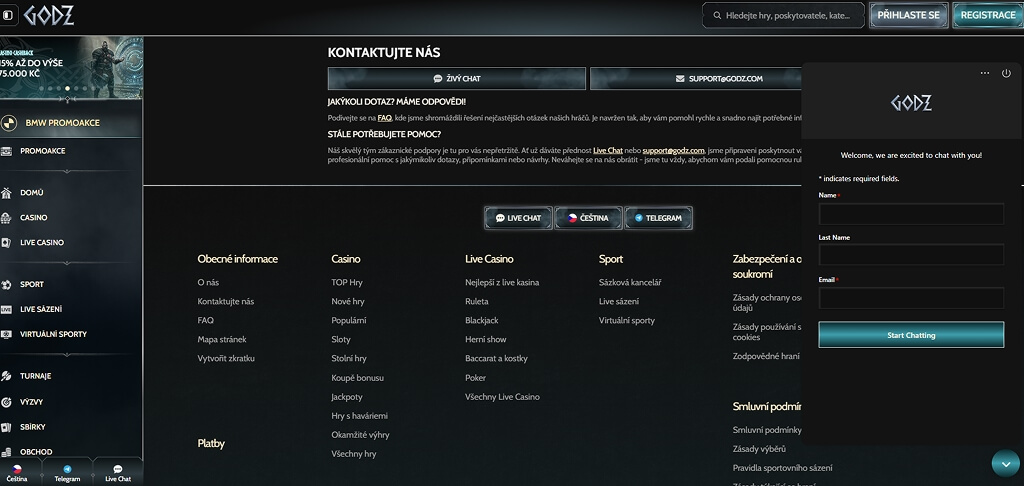This screenshot has width=1024, height=486.
Task: Focus the game search field
Action: tap(783, 15)
